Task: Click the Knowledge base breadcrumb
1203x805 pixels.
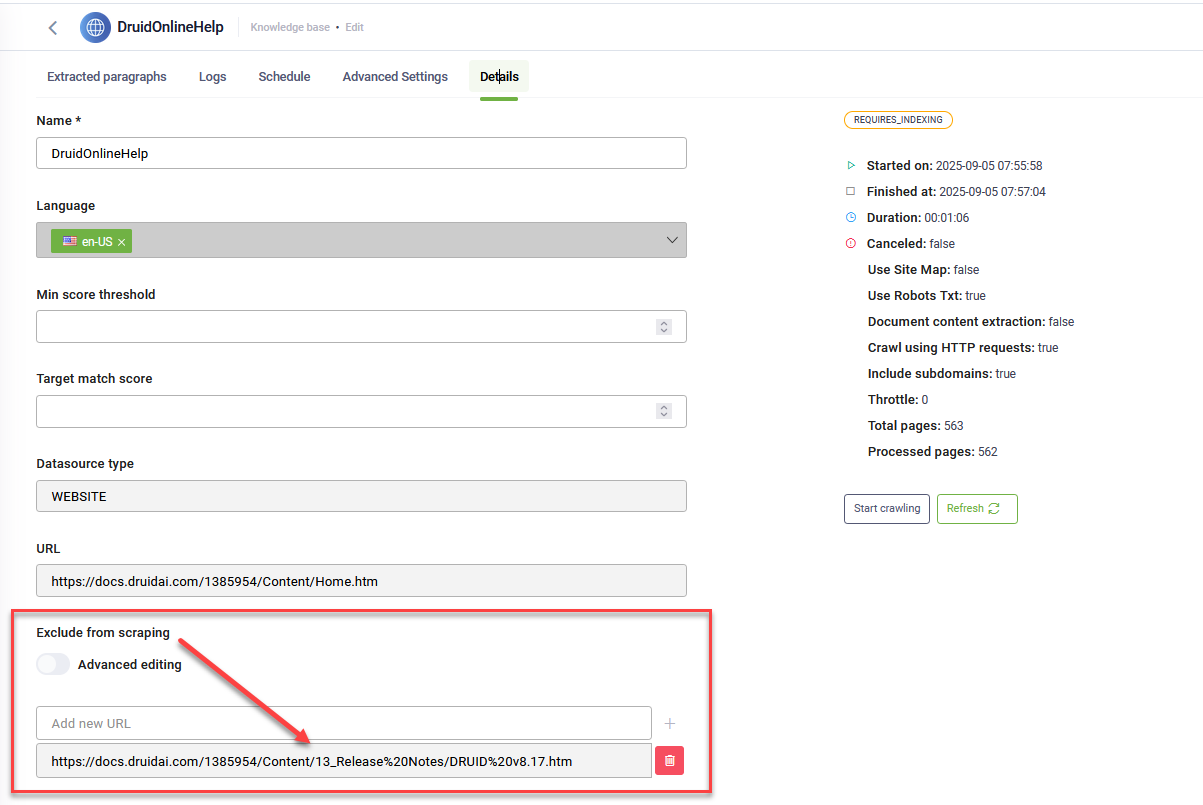Action: click(x=290, y=28)
